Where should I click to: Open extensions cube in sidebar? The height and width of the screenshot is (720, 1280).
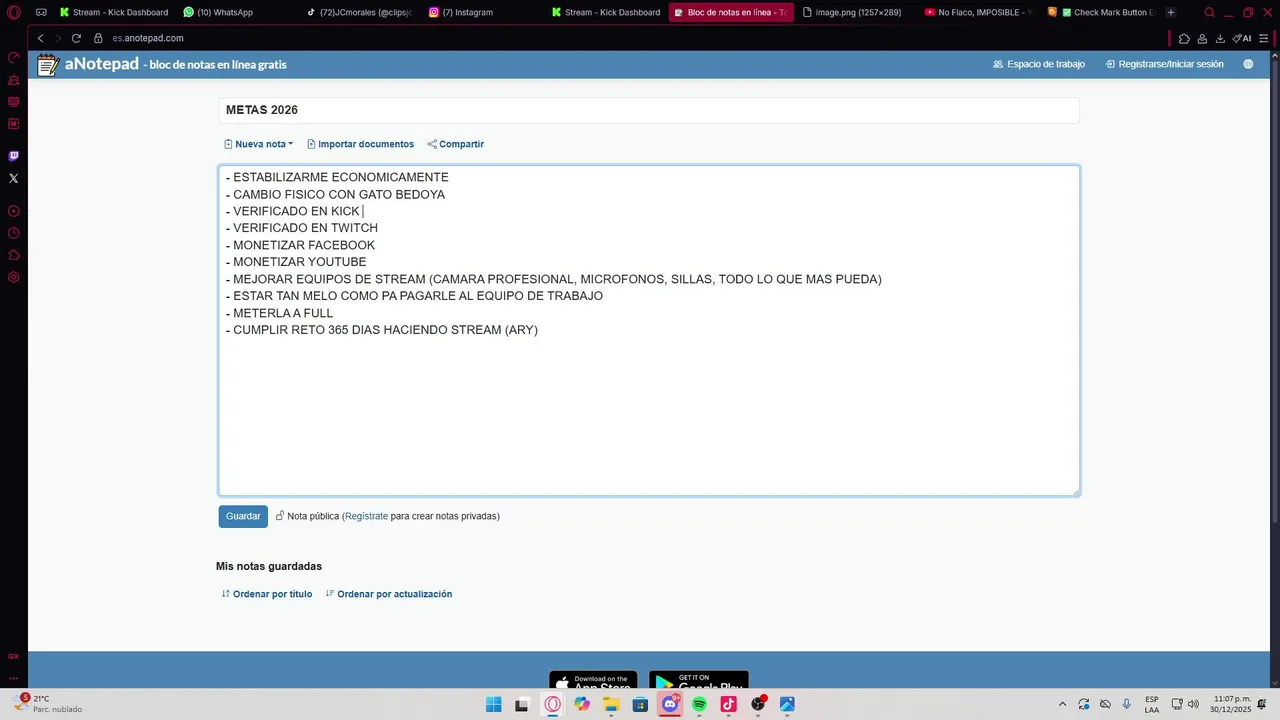click(x=13, y=255)
